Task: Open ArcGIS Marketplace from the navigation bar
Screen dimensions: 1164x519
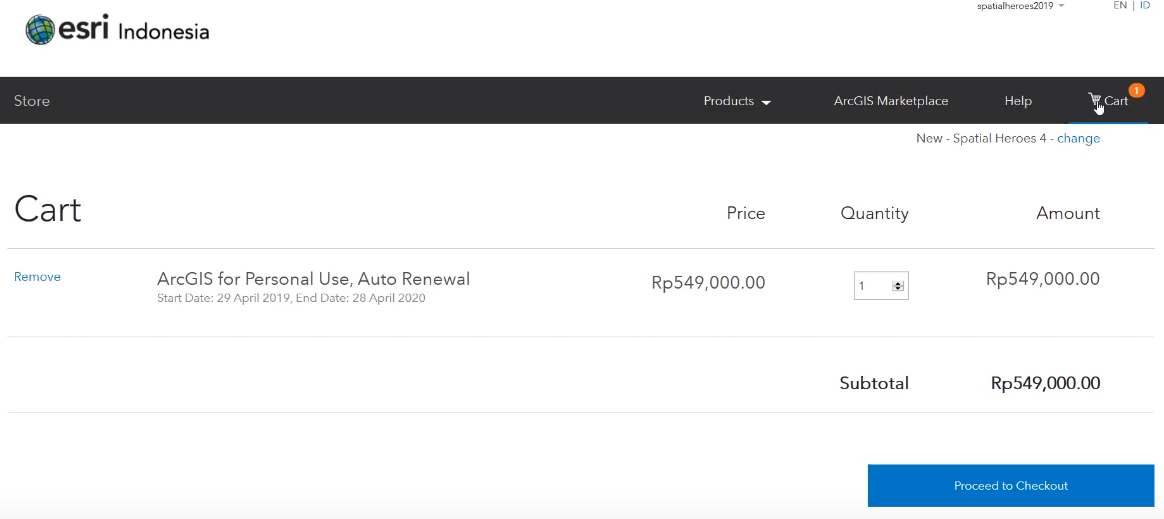Action: point(891,101)
